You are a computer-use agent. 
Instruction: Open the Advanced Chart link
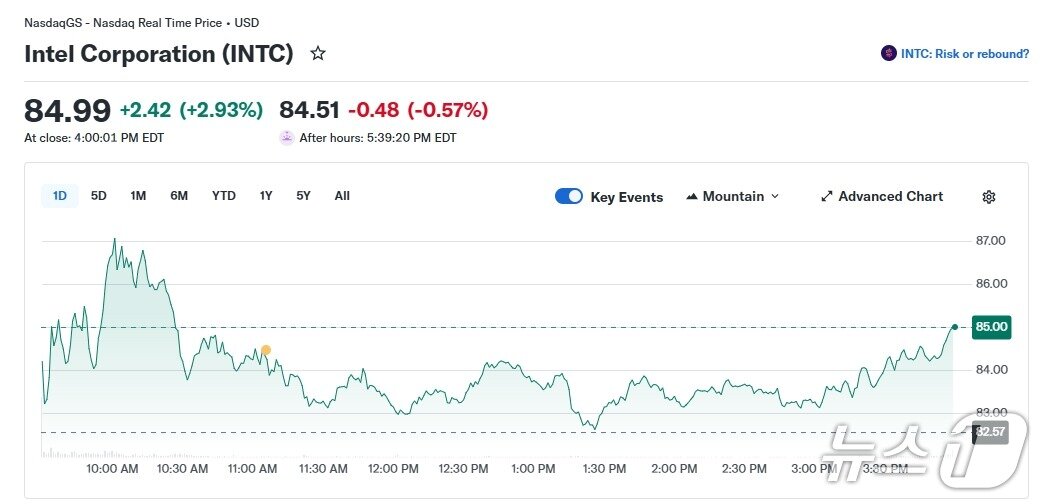tap(890, 197)
